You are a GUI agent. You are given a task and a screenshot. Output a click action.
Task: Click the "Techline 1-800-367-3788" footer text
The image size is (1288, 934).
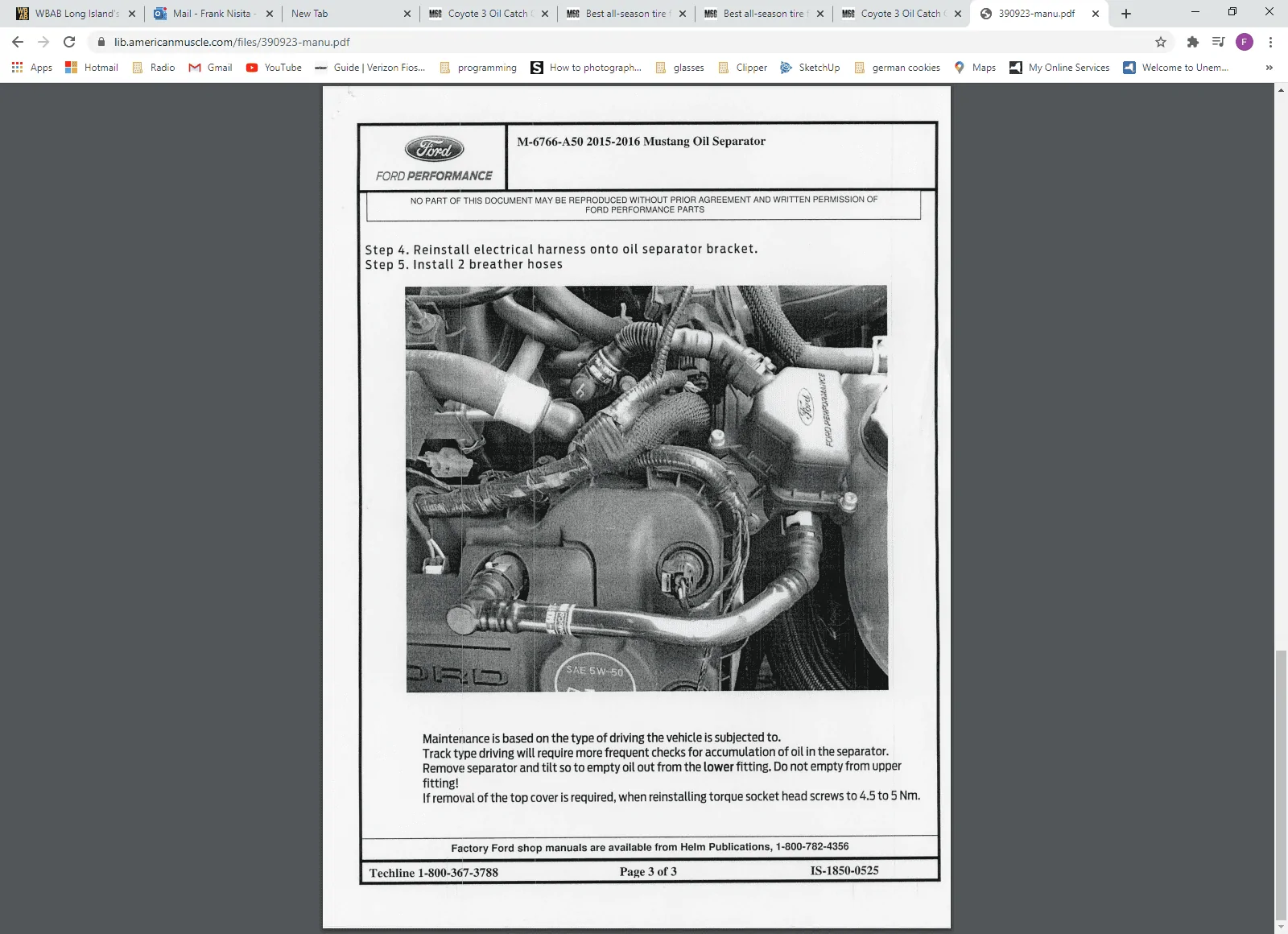[x=434, y=873]
